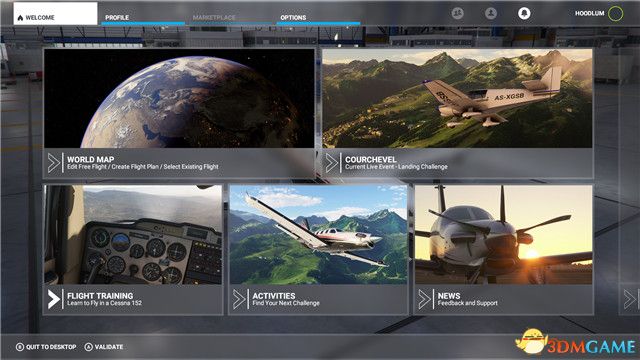Open the Options tab
This screenshot has width=640, height=360.
click(x=293, y=18)
